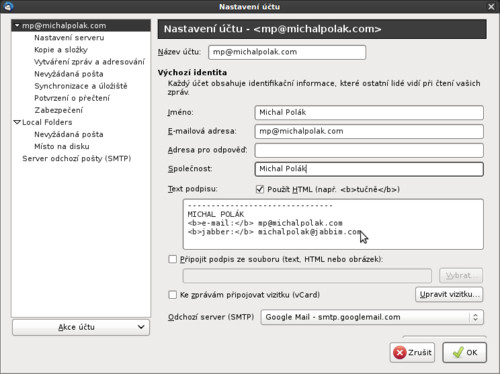Click the Zrušit cancel button
This screenshot has height=374, width=500.
point(412,352)
